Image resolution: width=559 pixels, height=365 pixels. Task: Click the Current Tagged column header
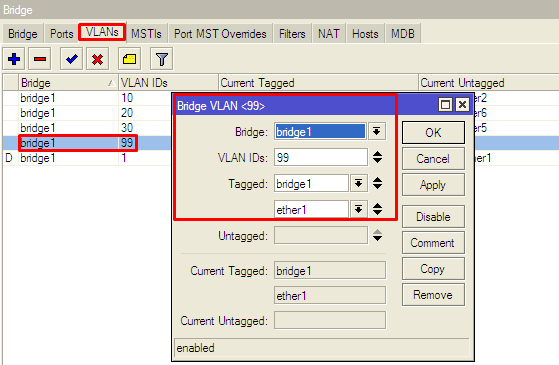click(318, 83)
